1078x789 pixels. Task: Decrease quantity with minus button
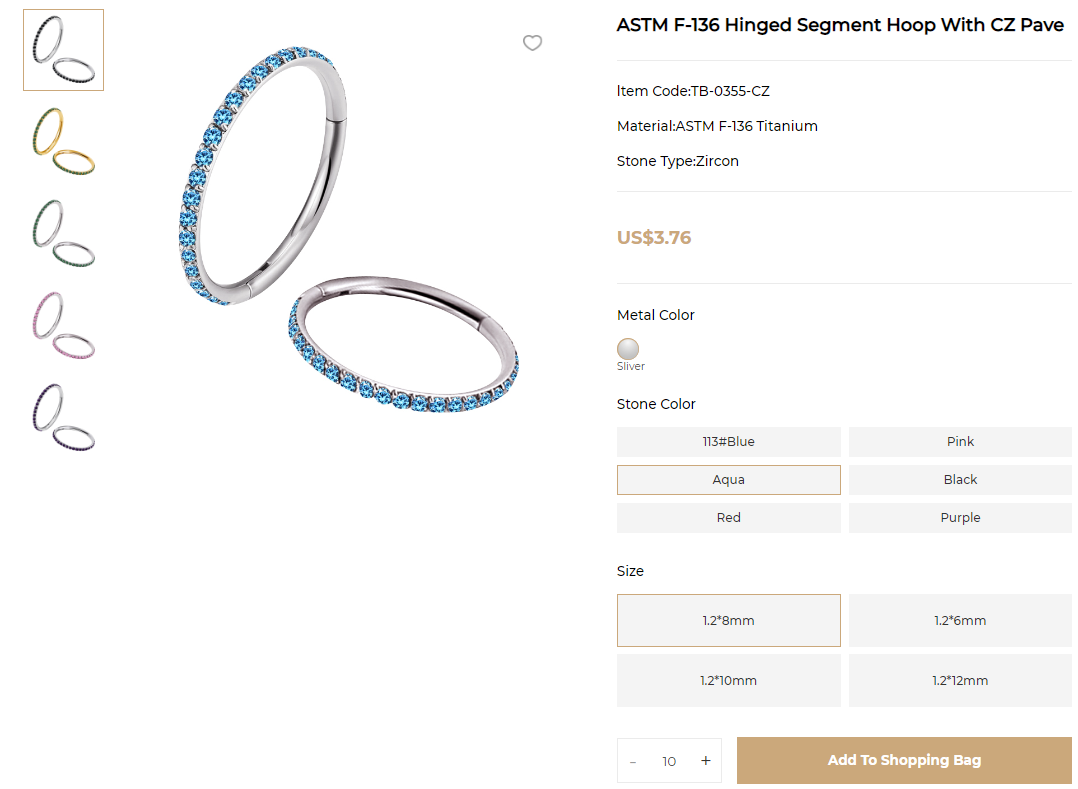(x=633, y=762)
